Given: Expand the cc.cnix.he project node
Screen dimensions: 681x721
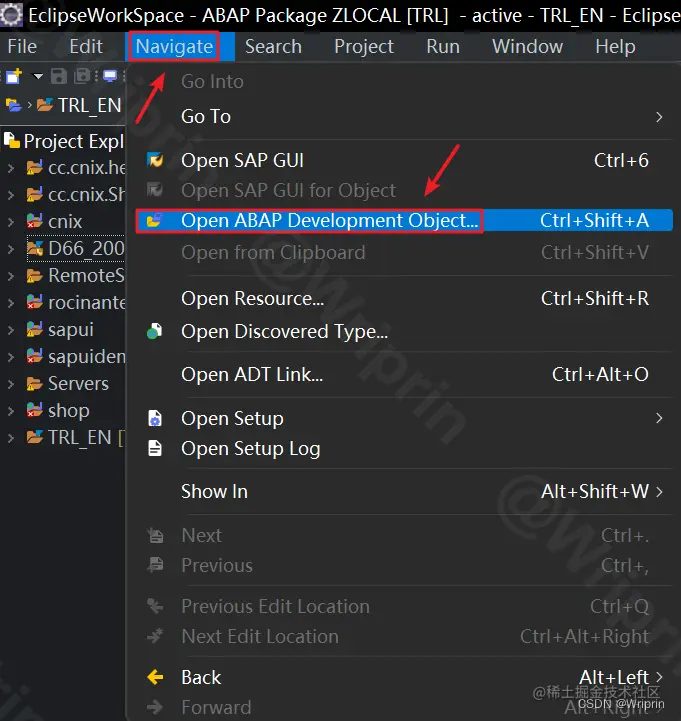Looking at the screenshot, I should (11, 168).
